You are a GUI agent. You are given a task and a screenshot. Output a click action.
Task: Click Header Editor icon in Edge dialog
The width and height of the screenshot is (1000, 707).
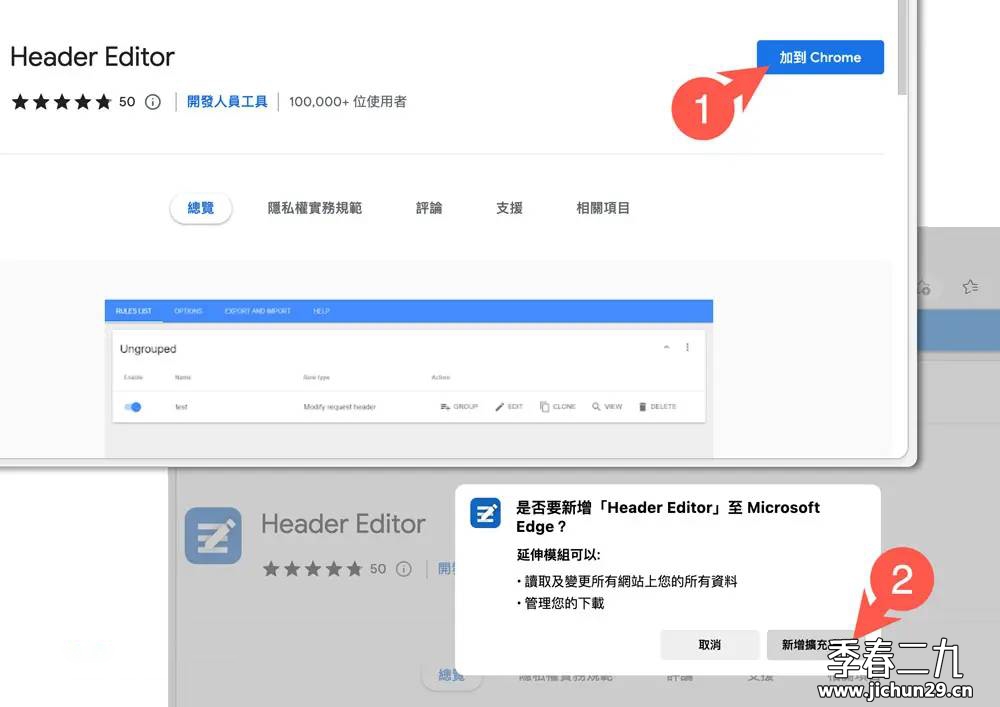485,513
